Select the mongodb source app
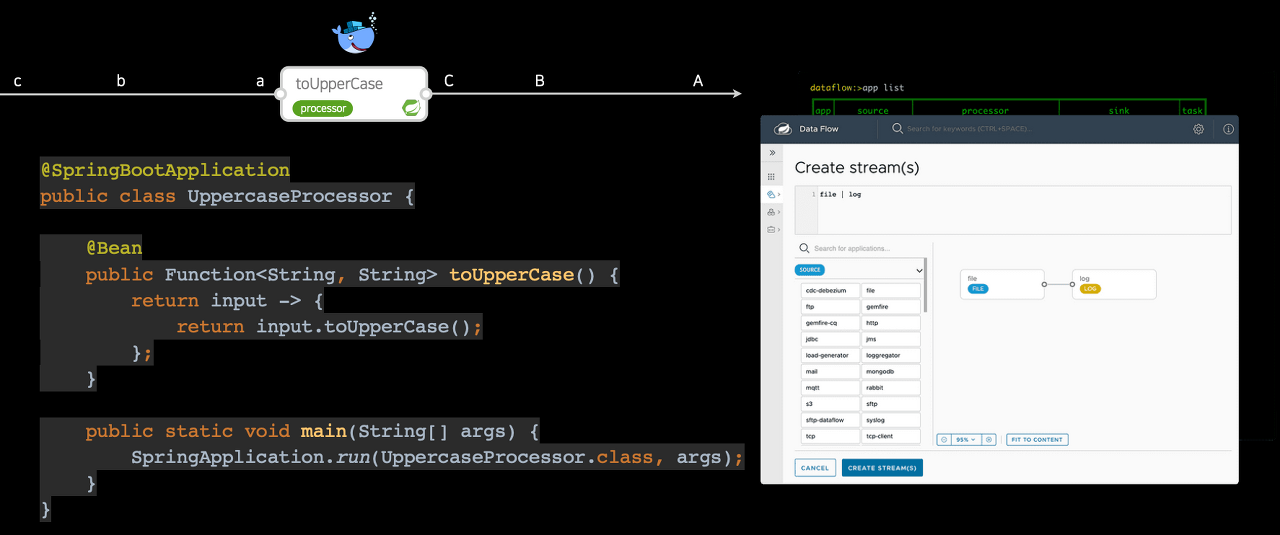 point(891,371)
